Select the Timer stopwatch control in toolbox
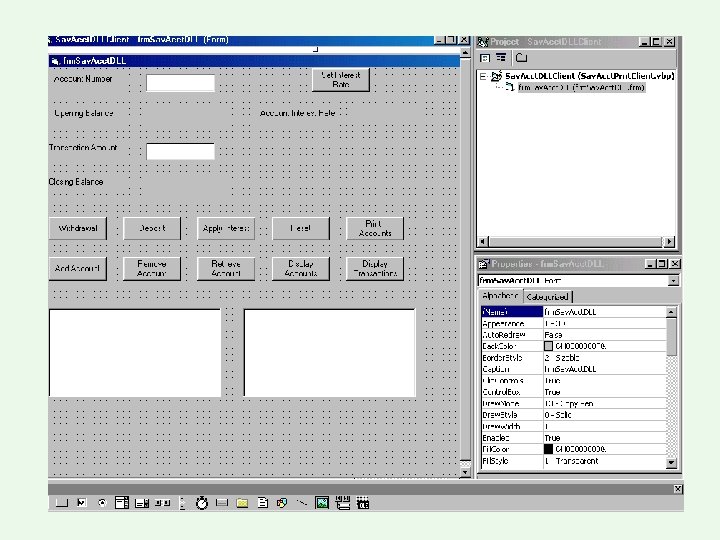 tap(202, 503)
